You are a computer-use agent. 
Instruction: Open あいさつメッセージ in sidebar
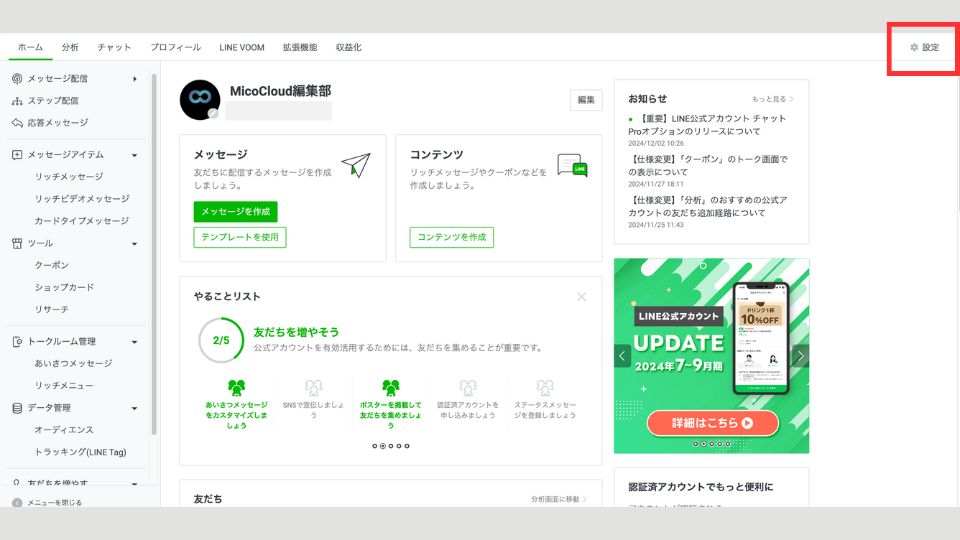pos(73,363)
